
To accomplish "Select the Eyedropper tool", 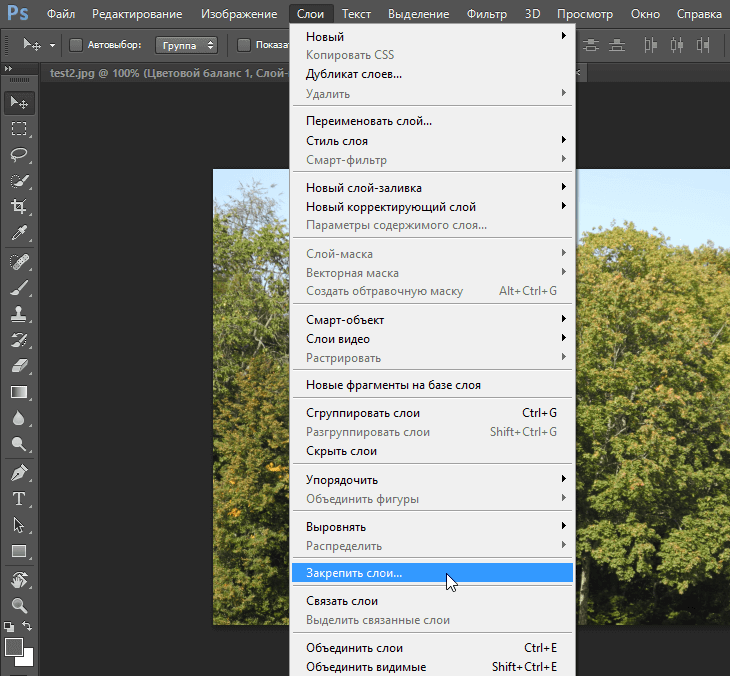I will pos(19,234).
